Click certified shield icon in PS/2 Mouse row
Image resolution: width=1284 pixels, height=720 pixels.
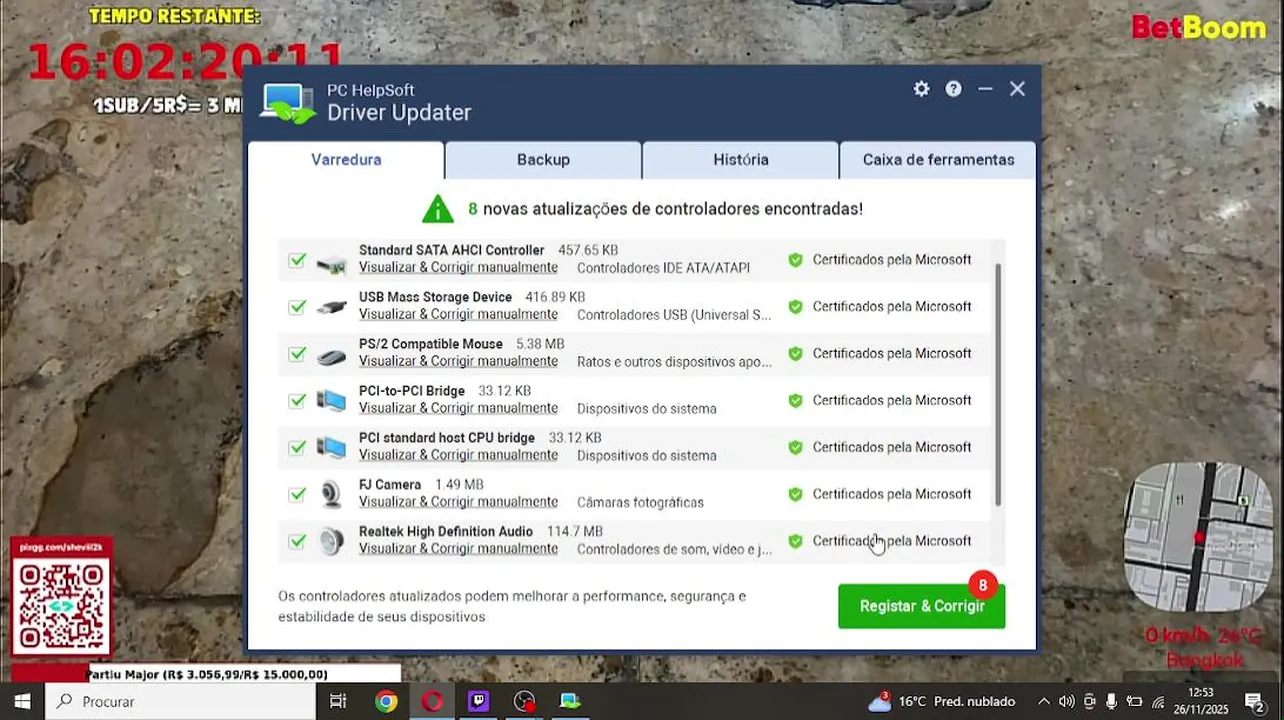tap(795, 354)
